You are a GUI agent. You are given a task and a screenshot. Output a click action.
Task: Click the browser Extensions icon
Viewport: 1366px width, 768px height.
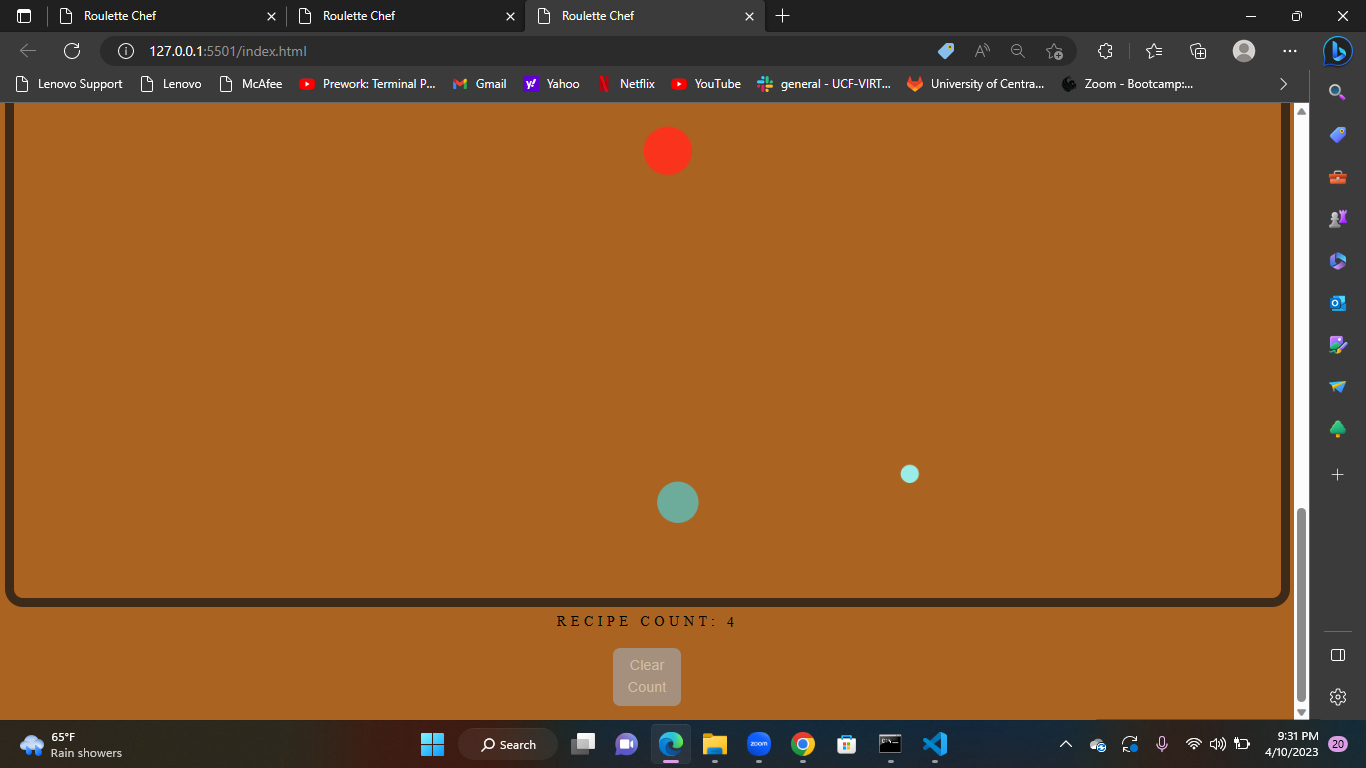tap(1105, 50)
